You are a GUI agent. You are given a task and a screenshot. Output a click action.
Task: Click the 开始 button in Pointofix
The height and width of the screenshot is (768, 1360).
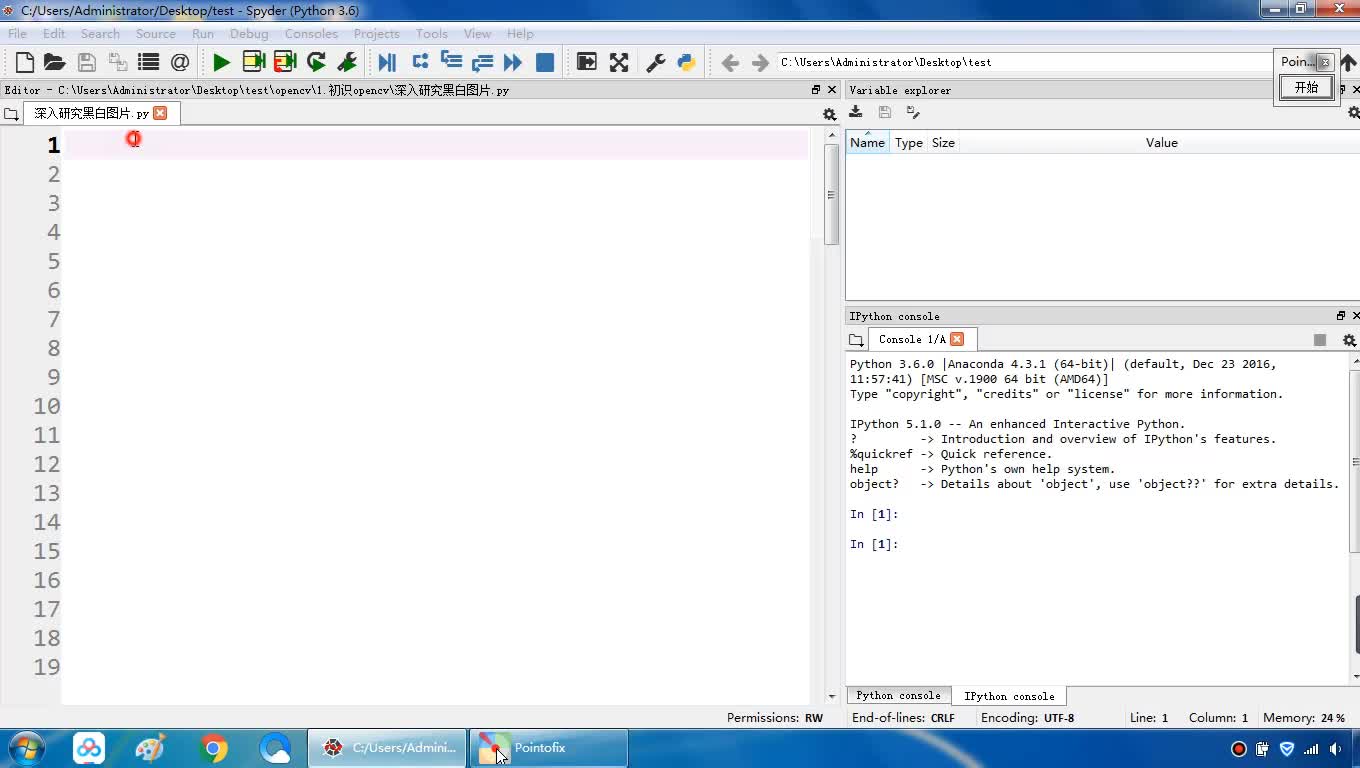(1306, 88)
